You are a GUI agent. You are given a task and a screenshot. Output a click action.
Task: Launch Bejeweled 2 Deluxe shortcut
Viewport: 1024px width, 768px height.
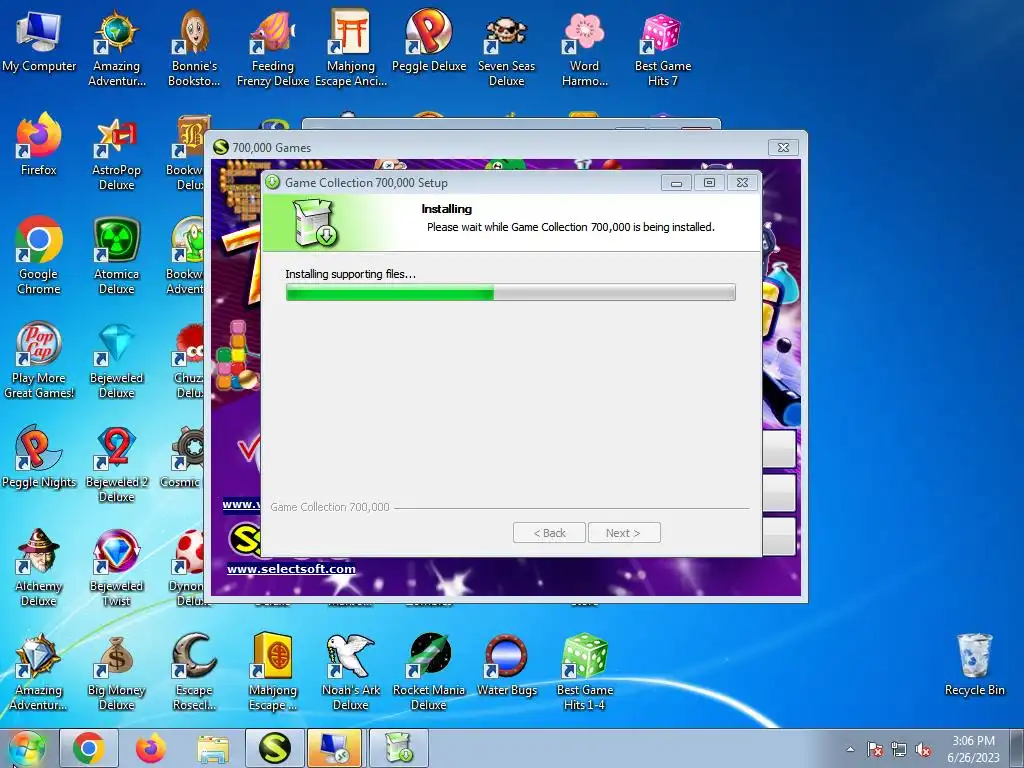116,464
